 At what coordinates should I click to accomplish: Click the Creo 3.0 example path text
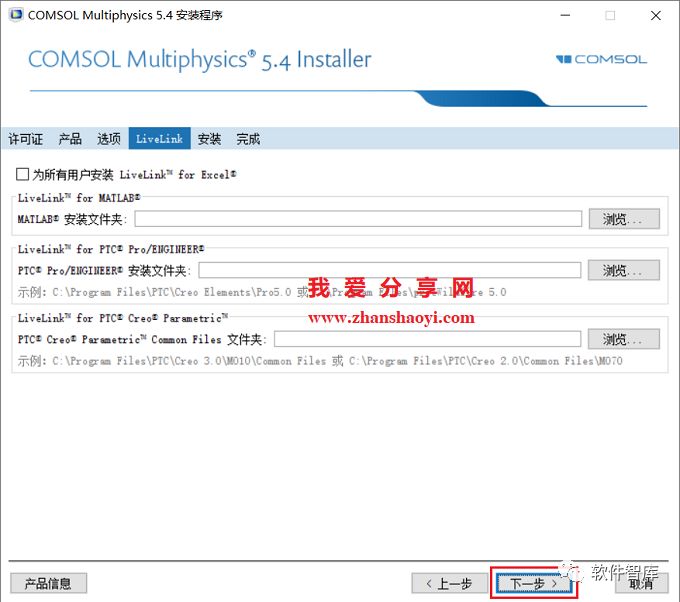click(x=189, y=360)
